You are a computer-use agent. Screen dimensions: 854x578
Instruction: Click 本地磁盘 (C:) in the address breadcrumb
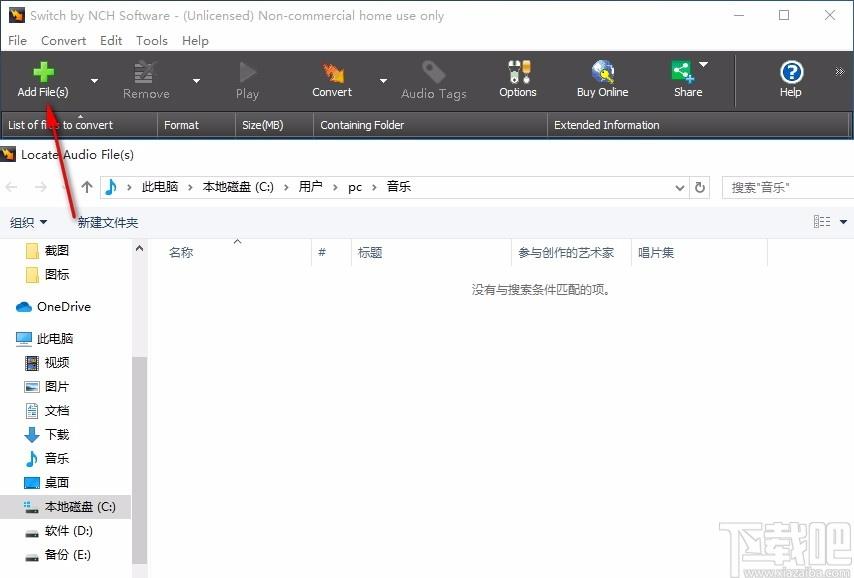click(238, 187)
